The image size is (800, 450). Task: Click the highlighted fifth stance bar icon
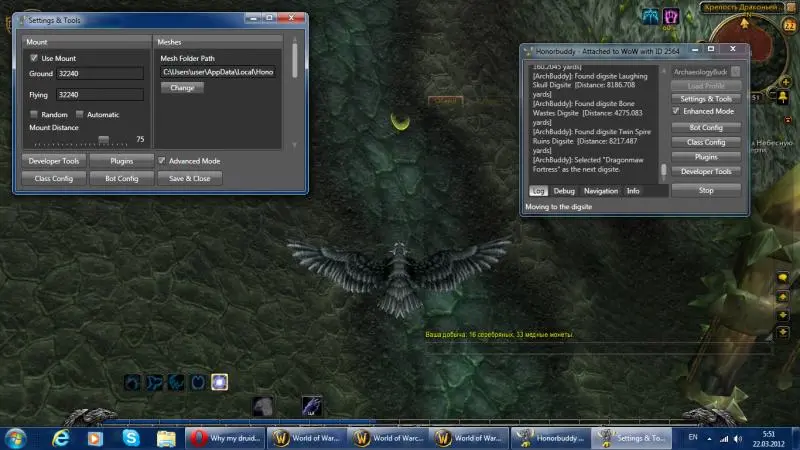pos(219,382)
